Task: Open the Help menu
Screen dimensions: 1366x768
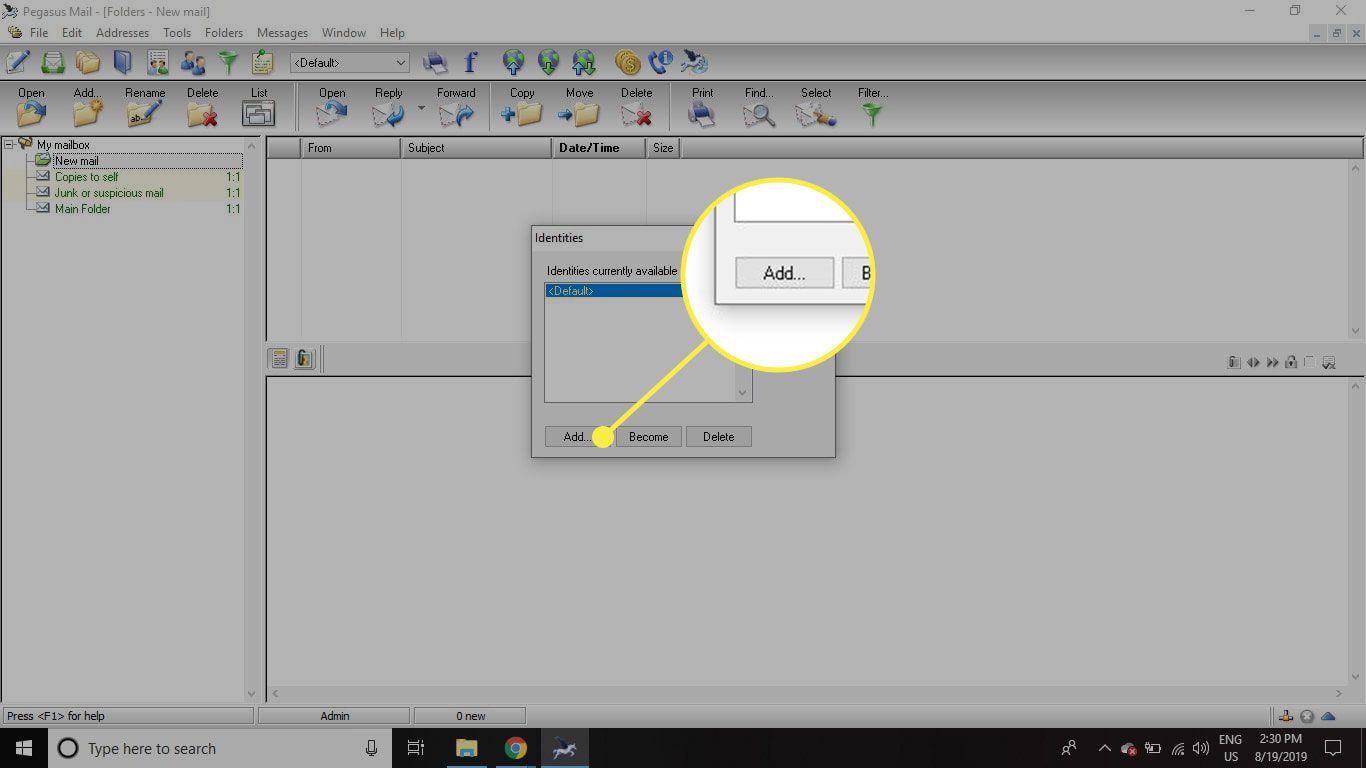Action: (x=392, y=33)
